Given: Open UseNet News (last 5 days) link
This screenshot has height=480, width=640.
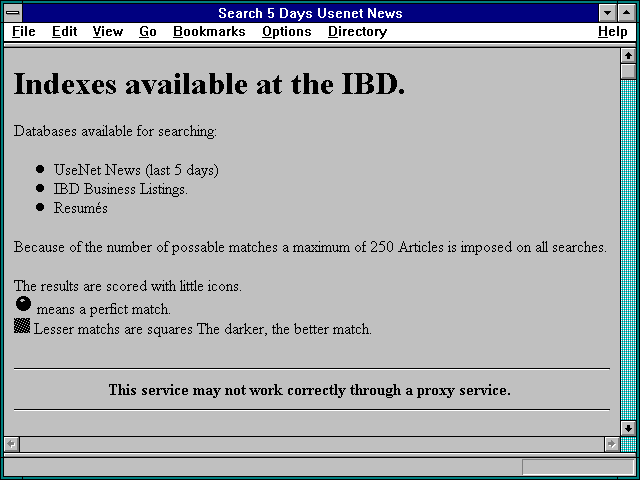Looking at the screenshot, I should coord(136,170).
